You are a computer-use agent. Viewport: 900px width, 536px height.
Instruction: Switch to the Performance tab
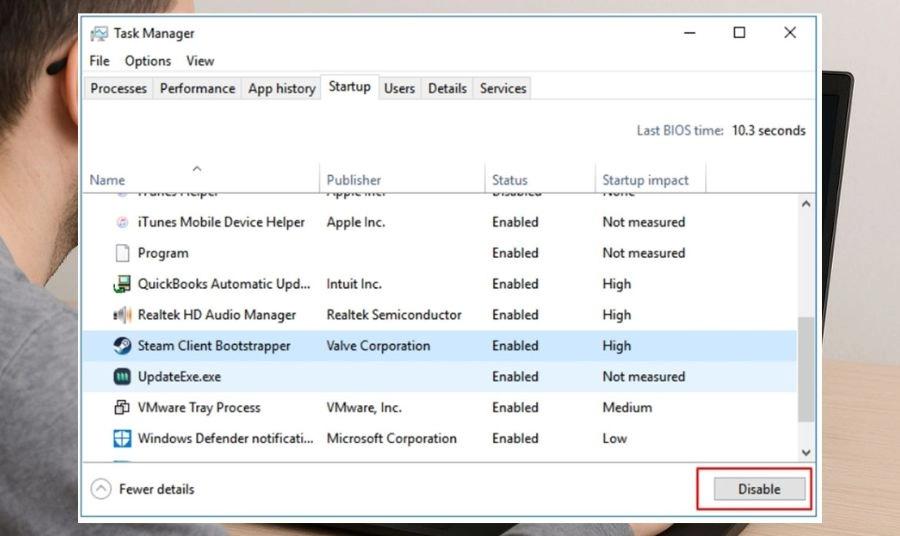(x=197, y=88)
